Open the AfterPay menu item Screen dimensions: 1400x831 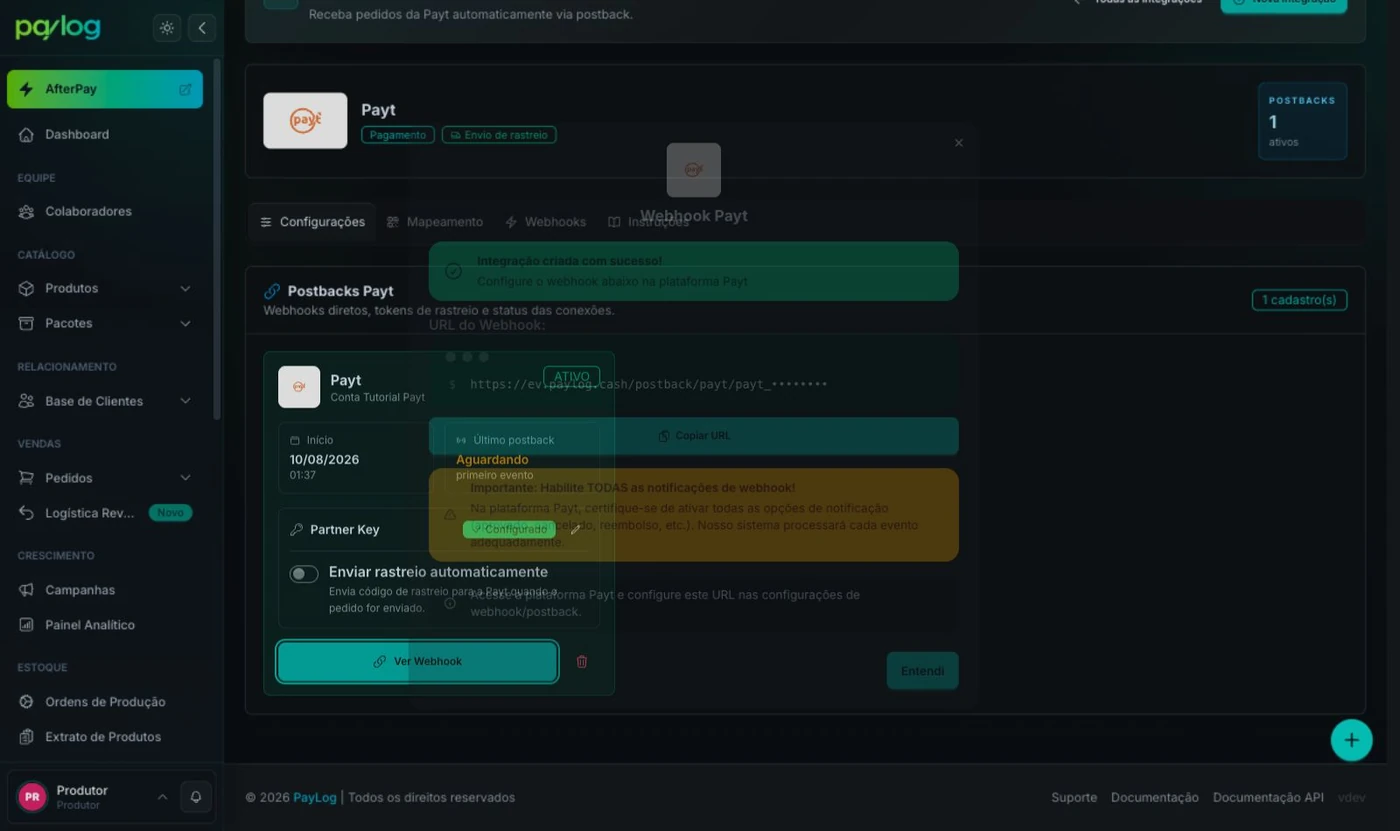point(105,89)
